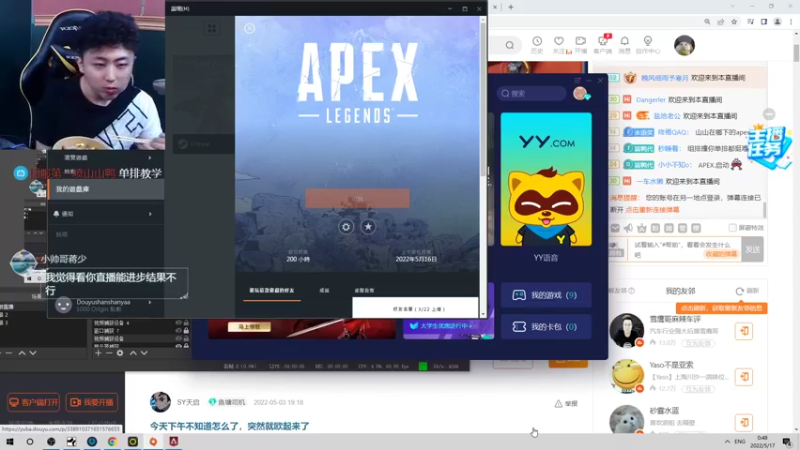Collapse the 主播任务 widget with minus icon
Screen dimensions: 800x450
(x=769, y=114)
